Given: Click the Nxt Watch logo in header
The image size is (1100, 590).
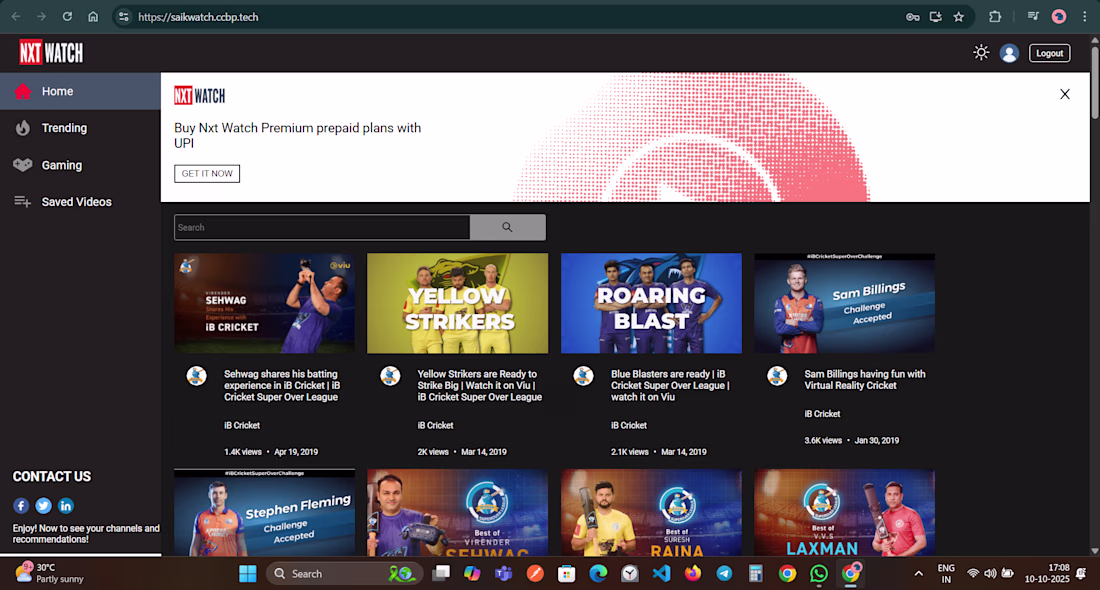Looking at the screenshot, I should click(51, 53).
